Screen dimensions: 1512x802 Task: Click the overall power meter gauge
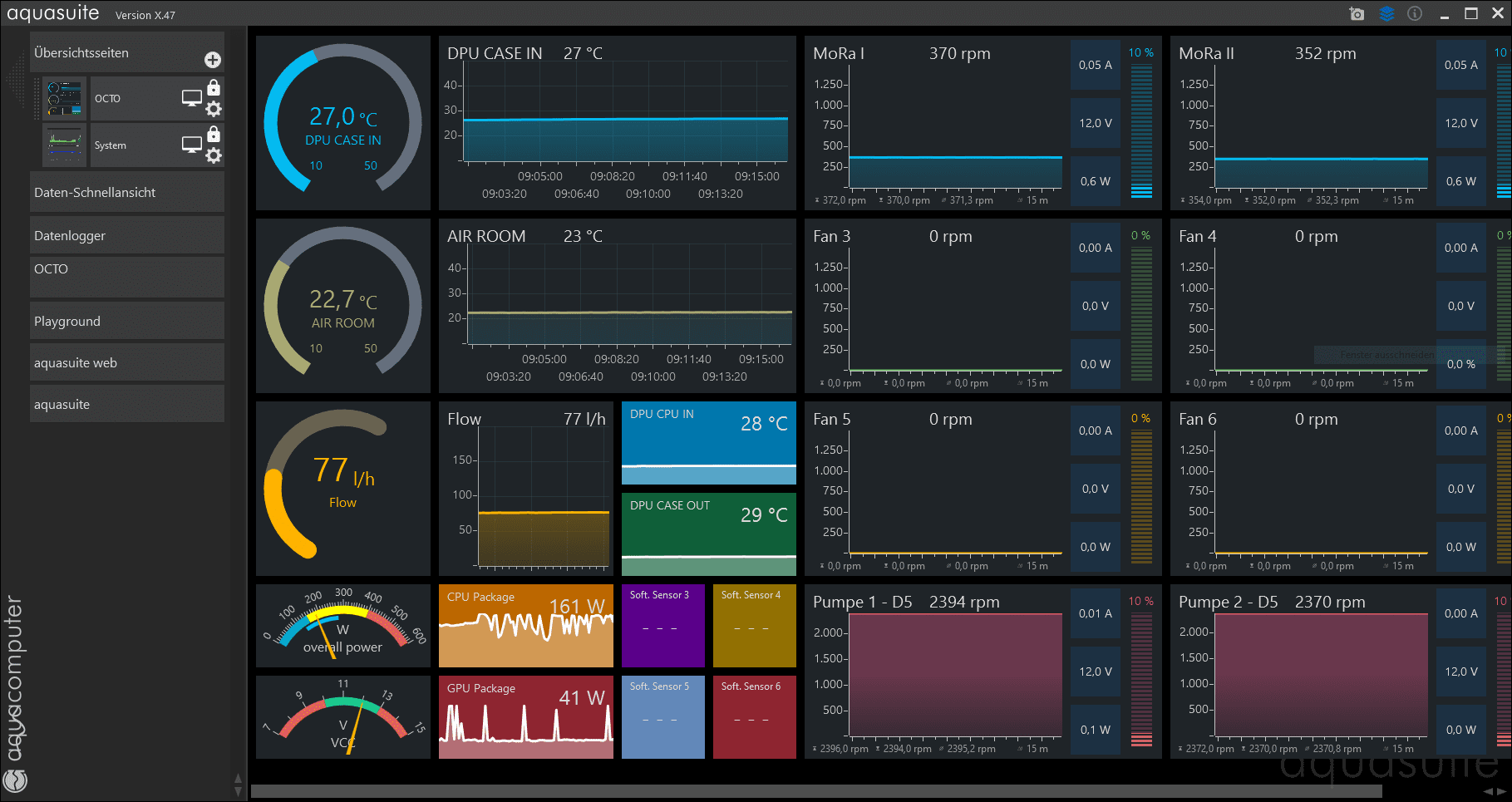pos(343,626)
